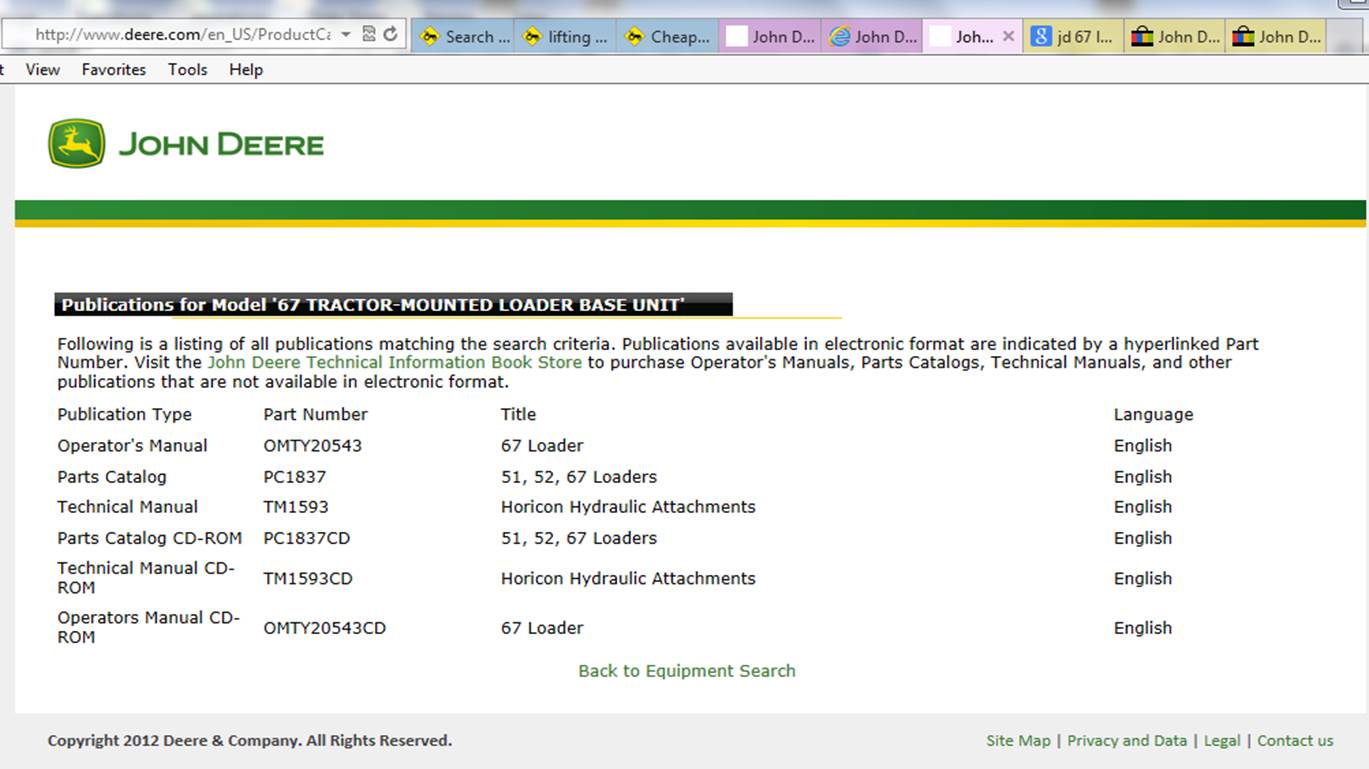Click the 'Language' column header
The width and height of the screenshot is (1369, 769).
1154,415
